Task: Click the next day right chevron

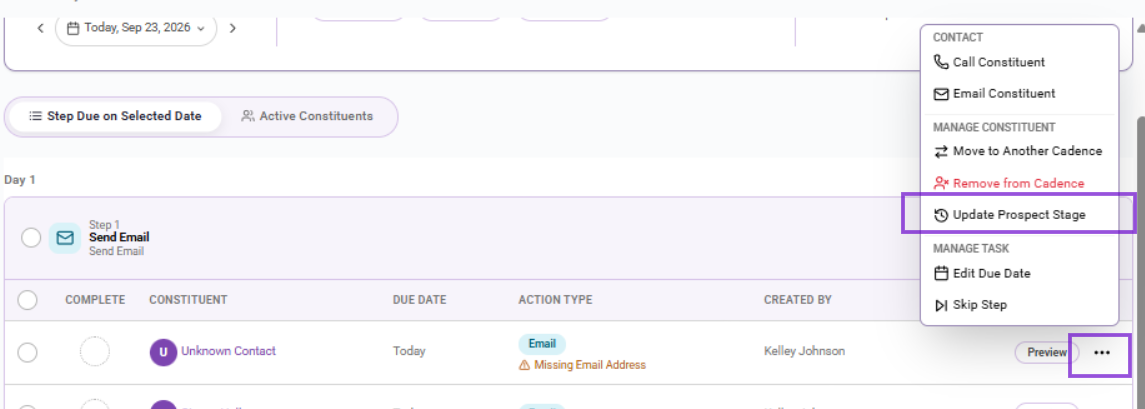Action: click(232, 28)
